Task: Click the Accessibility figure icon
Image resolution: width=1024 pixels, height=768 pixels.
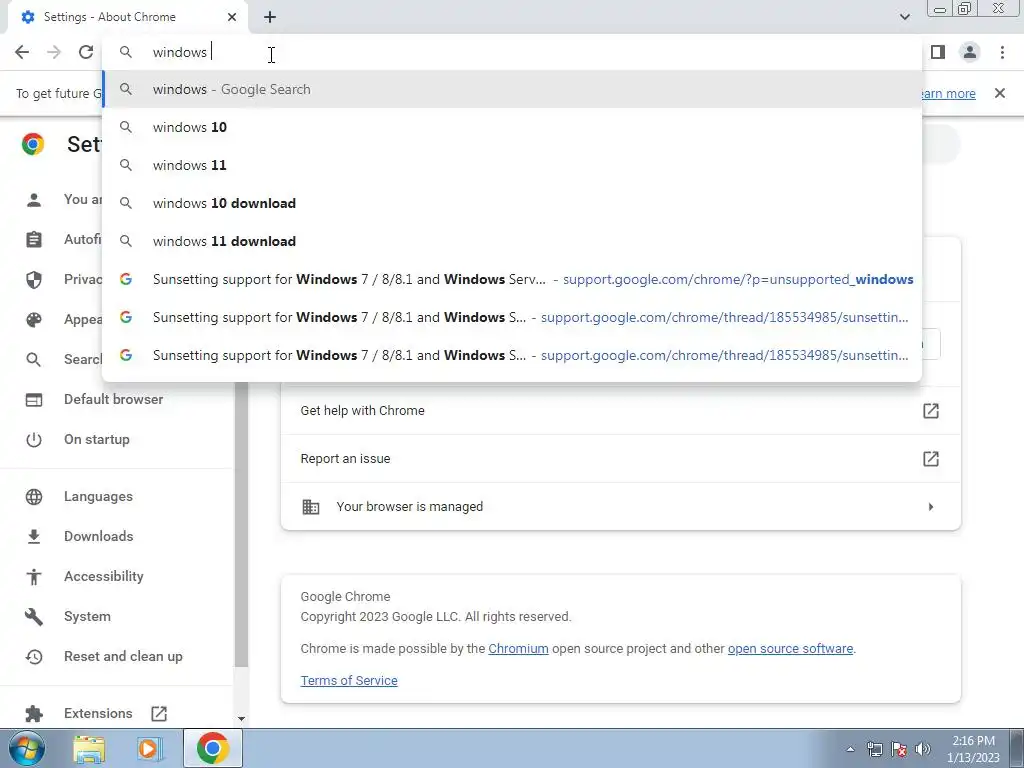Action: point(33,577)
